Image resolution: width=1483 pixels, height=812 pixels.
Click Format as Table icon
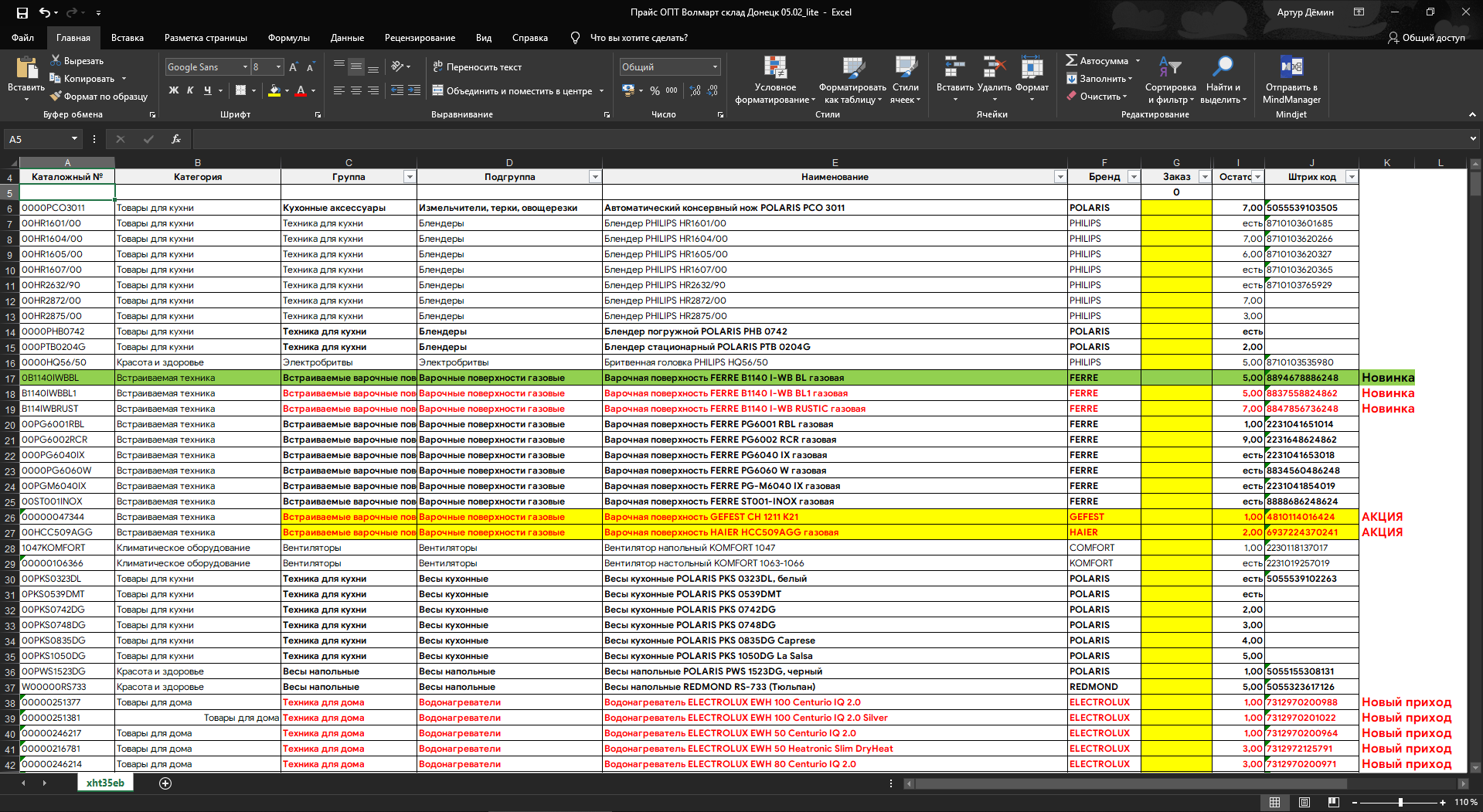click(x=853, y=67)
